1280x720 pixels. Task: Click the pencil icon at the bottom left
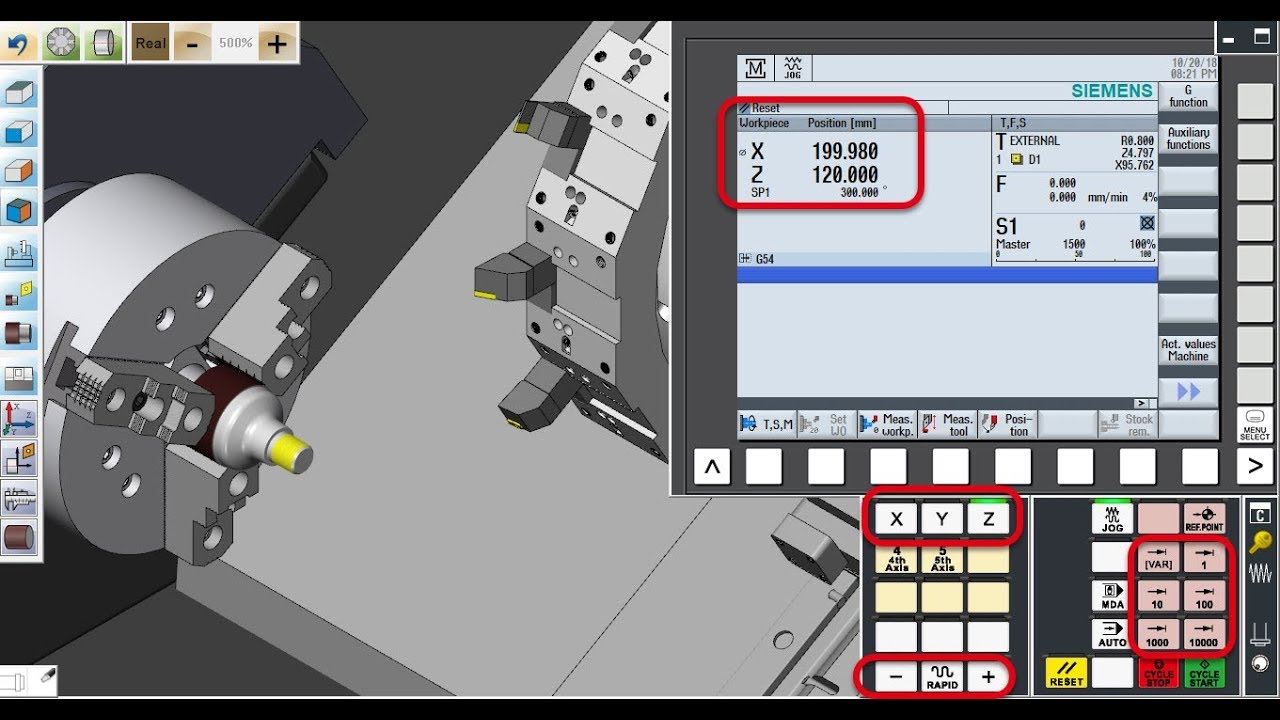pyautogui.click(x=46, y=677)
